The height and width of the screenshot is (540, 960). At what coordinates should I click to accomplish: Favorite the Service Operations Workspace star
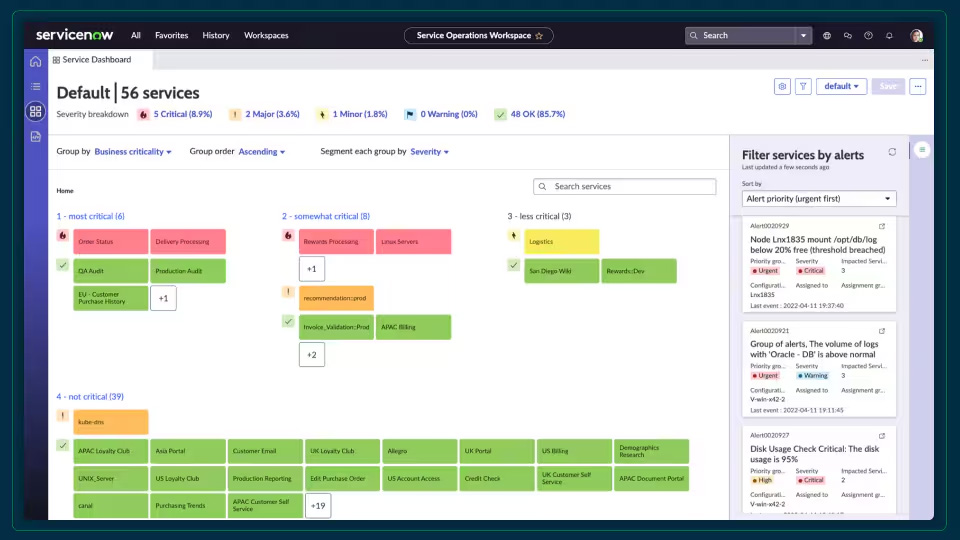coord(539,36)
